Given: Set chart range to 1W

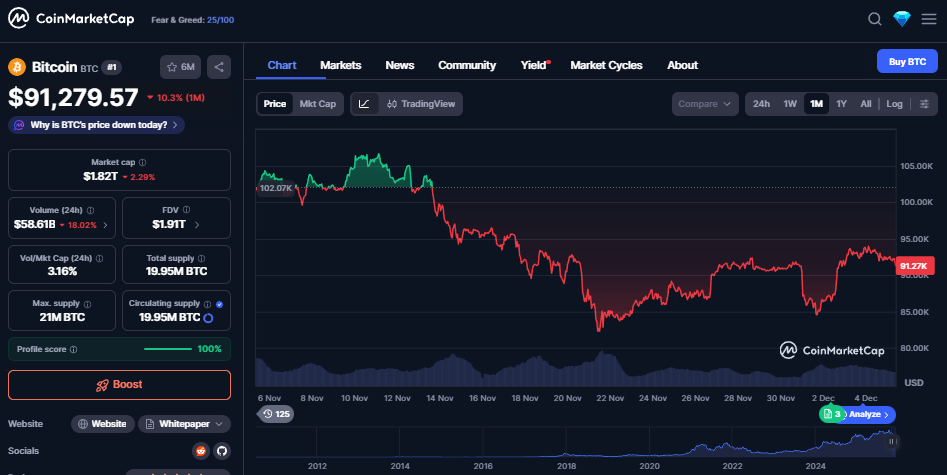Looking at the screenshot, I should (x=790, y=104).
